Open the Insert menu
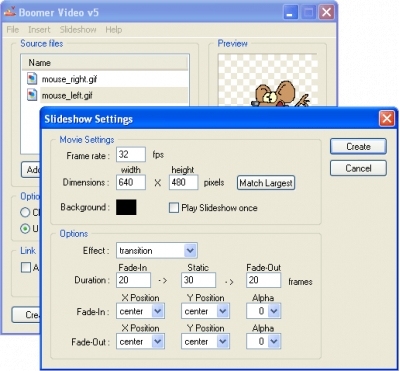Viewport: 400px width, 371px height. tap(39, 30)
